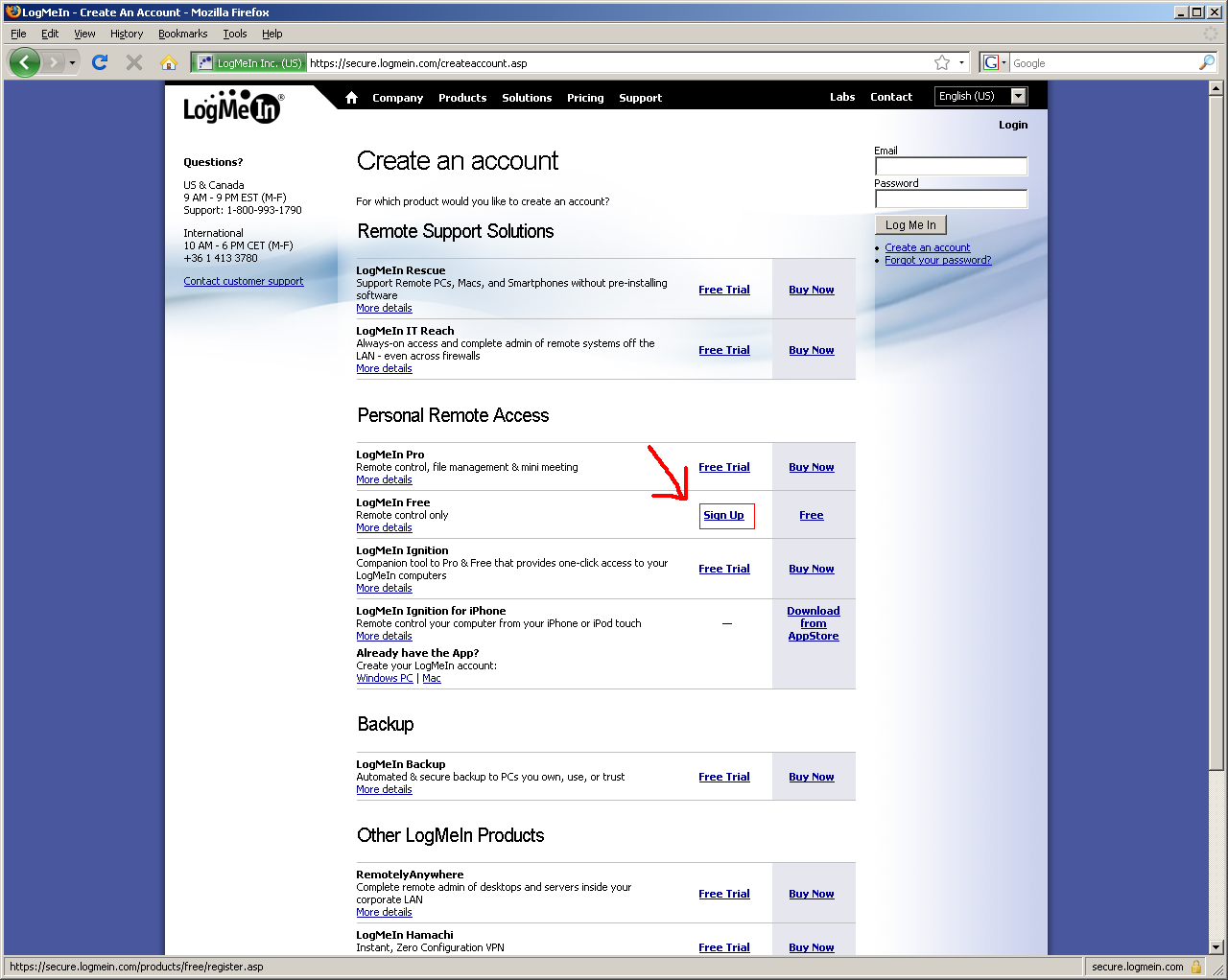
Task: Go back with the browser Back arrow
Action: (25, 62)
